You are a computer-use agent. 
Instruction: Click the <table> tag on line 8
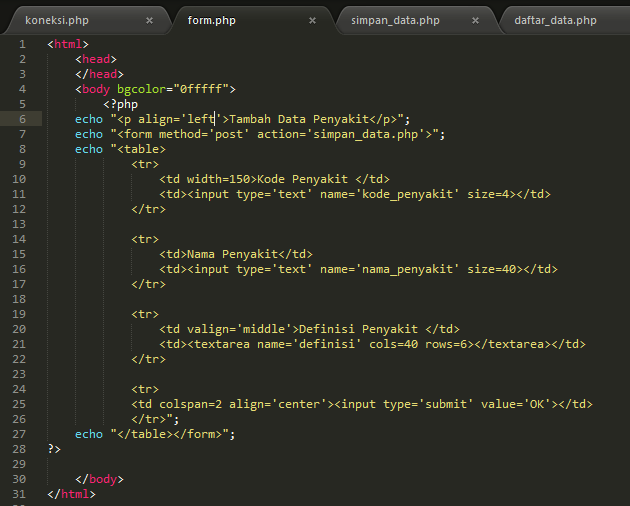pyautogui.click(x=141, y=150)
